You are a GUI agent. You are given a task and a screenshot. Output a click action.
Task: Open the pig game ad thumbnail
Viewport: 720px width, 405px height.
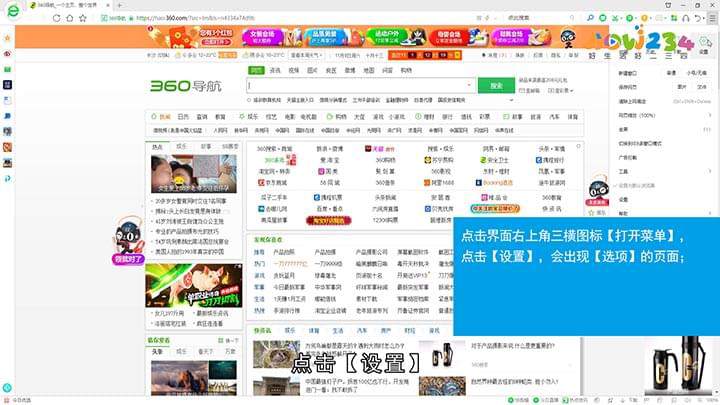click(194, 285)
